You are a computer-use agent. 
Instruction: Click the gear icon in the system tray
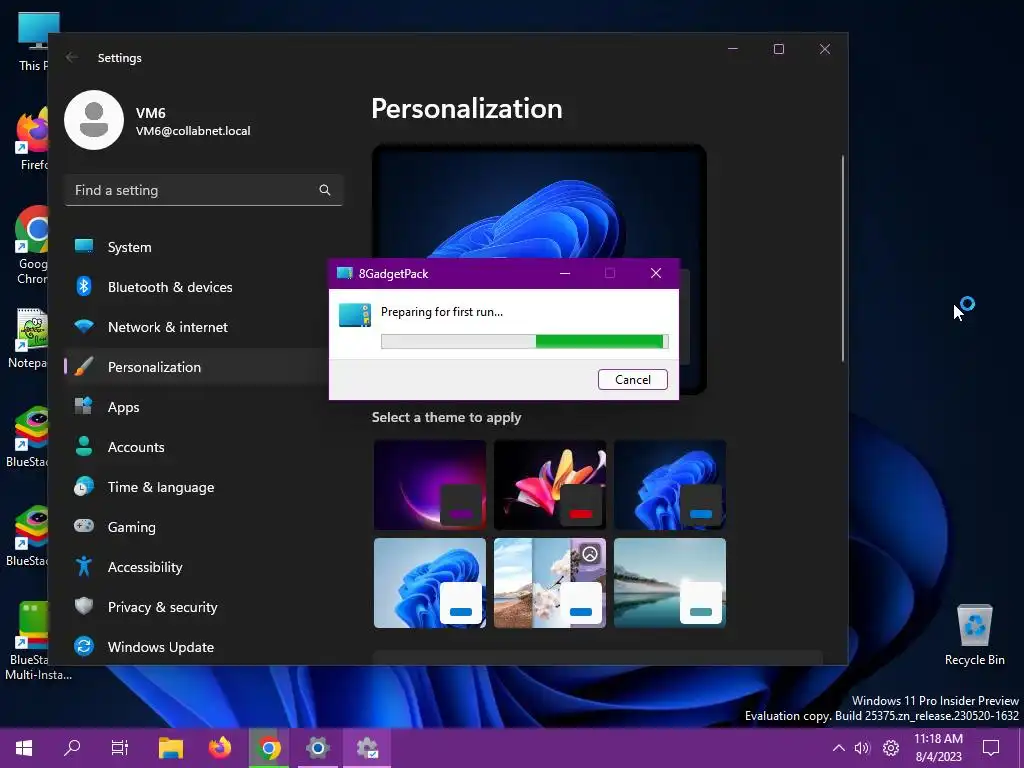891,748
